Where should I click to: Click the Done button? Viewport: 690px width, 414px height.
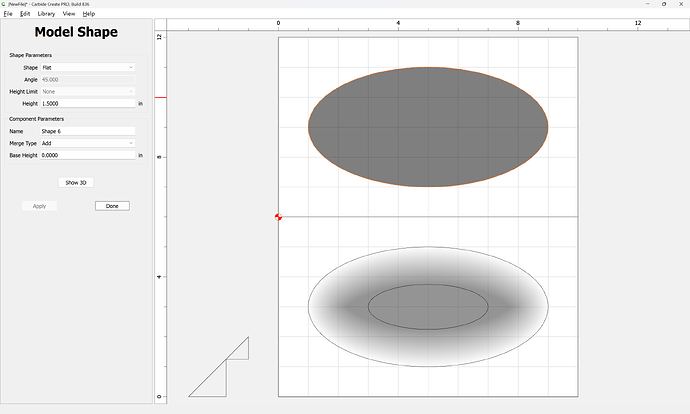coord(112,206)
